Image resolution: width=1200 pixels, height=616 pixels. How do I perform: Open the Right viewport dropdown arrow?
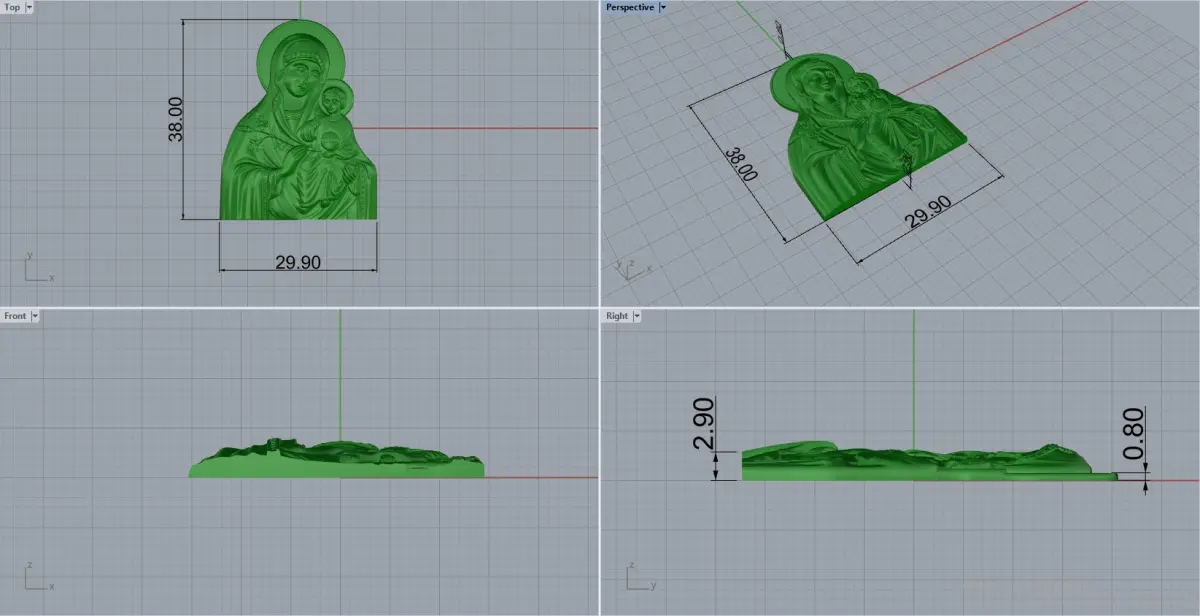[x=636, y=316]
